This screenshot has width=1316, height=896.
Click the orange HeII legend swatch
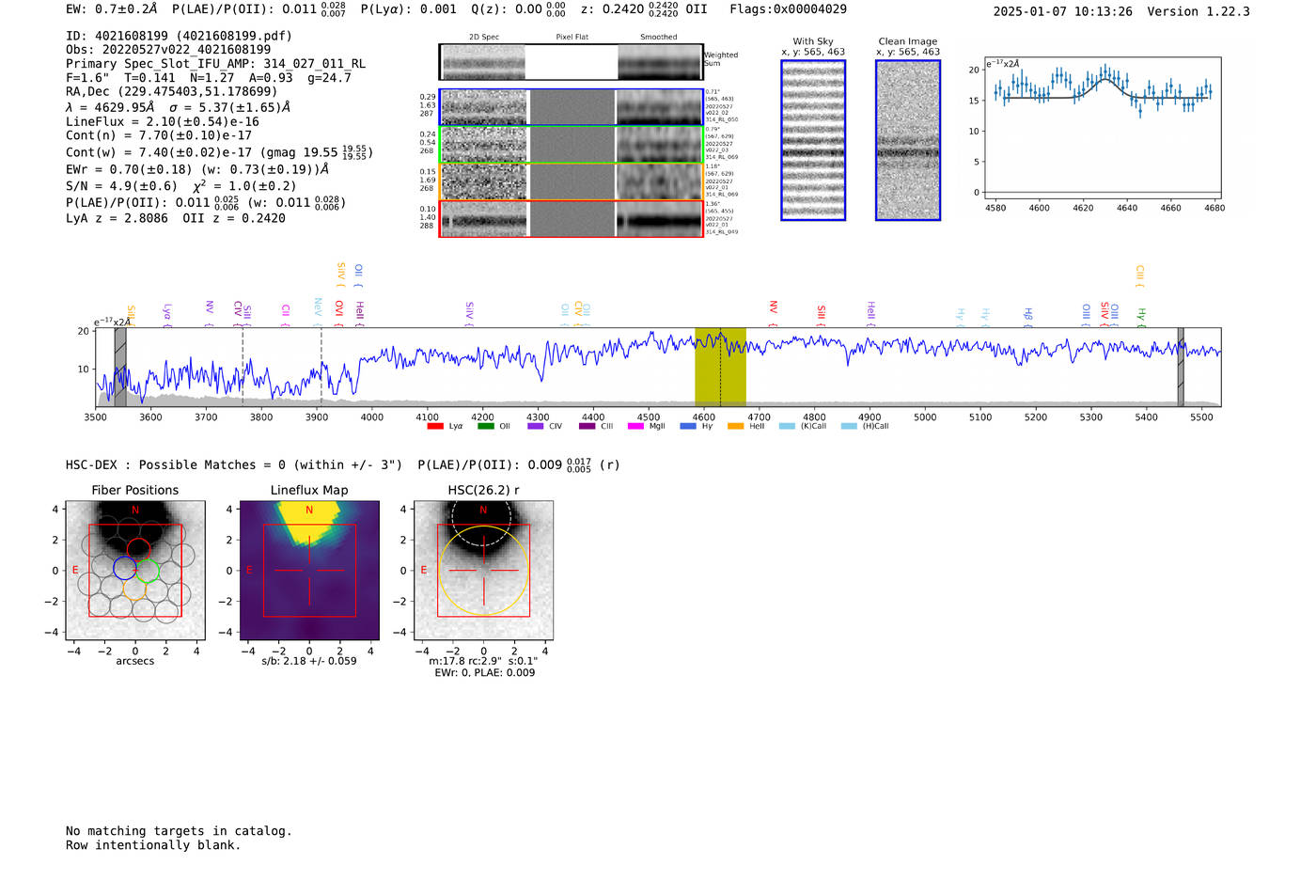[x=735, y=426]
